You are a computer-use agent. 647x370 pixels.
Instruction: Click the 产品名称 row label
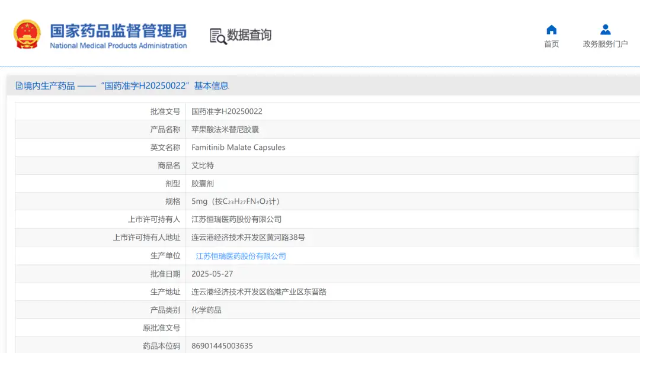coord(165,130)
